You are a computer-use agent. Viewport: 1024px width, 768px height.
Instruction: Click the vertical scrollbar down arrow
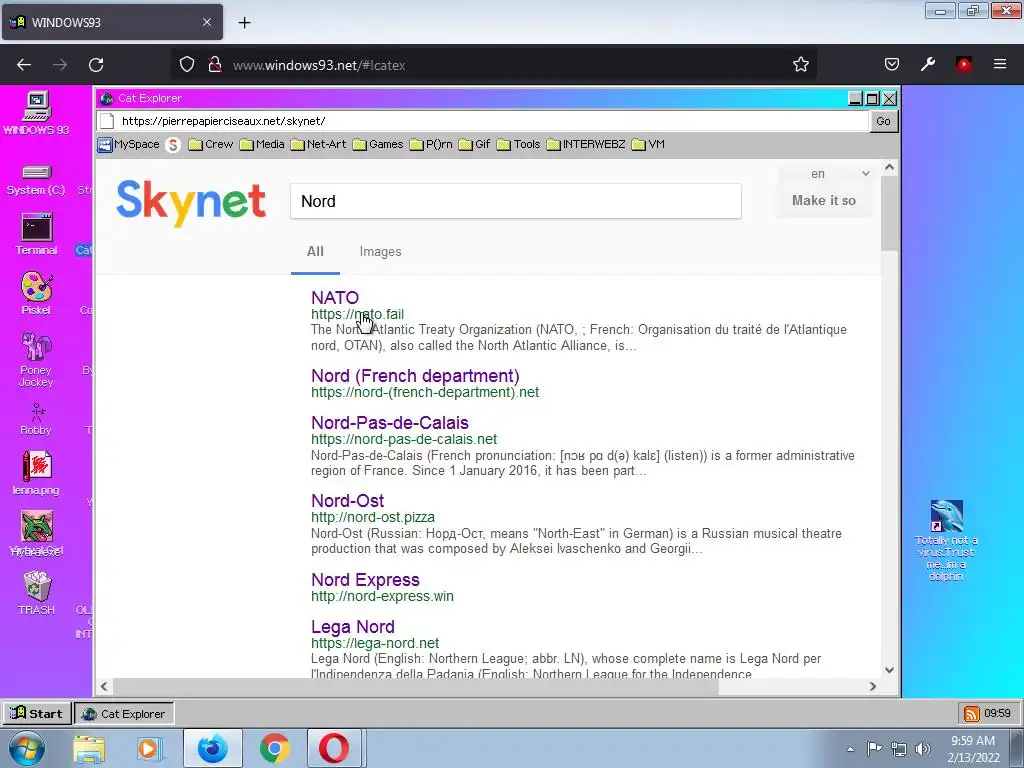pyautogui.click(x=889, y=670)
